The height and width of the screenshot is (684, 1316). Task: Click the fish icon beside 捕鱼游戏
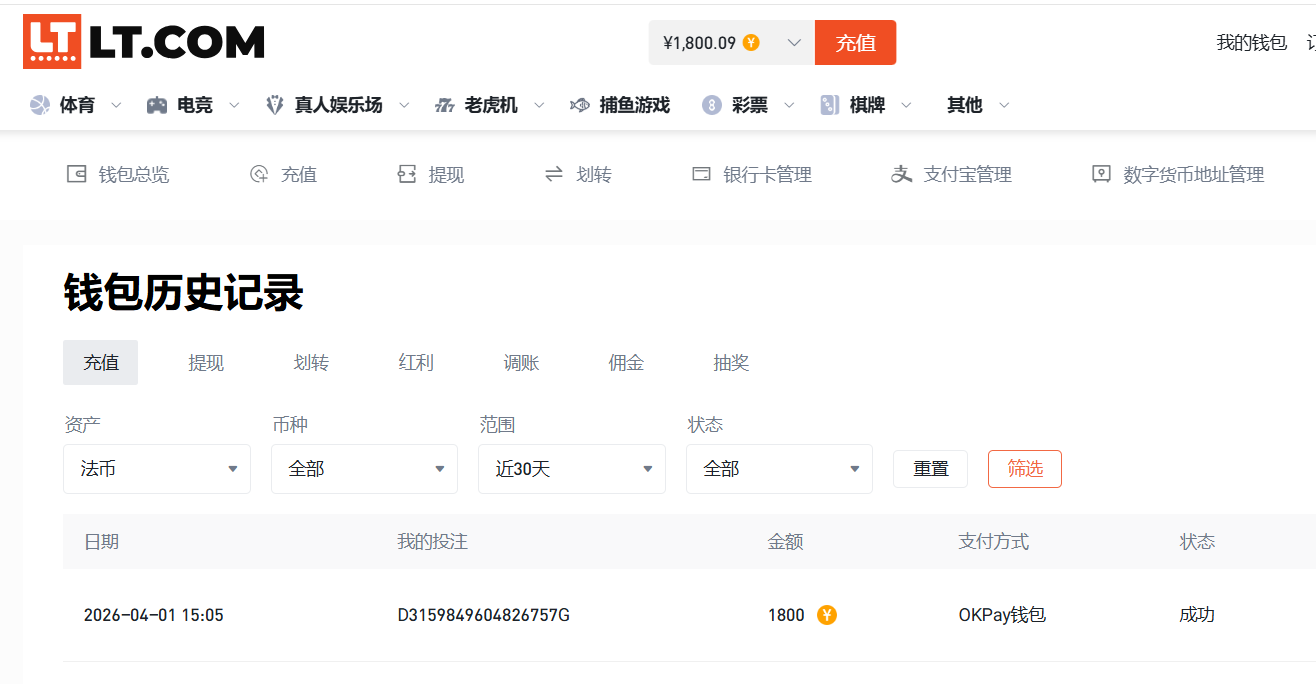tap(579, 105)
